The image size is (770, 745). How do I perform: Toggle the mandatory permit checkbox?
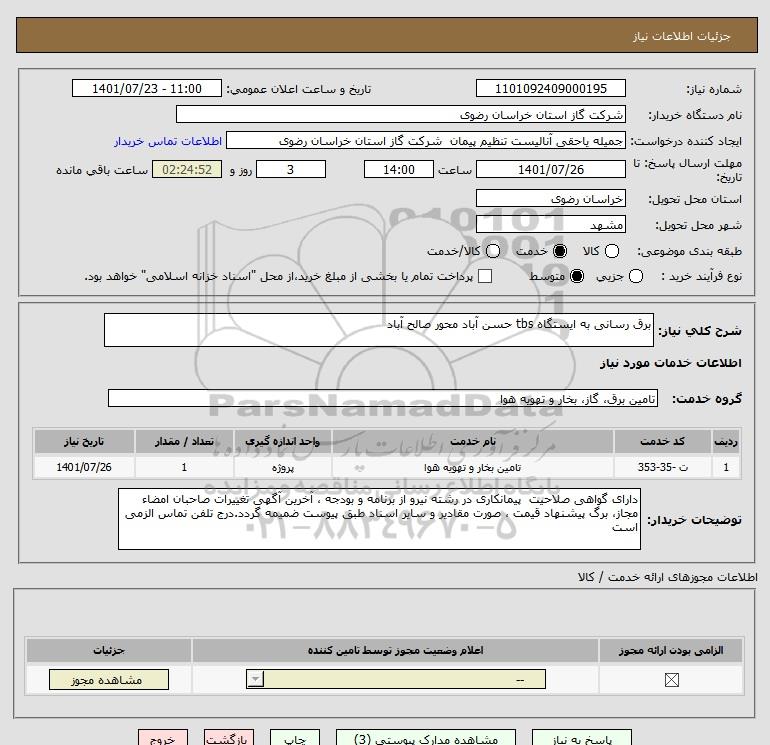[671, 680]
